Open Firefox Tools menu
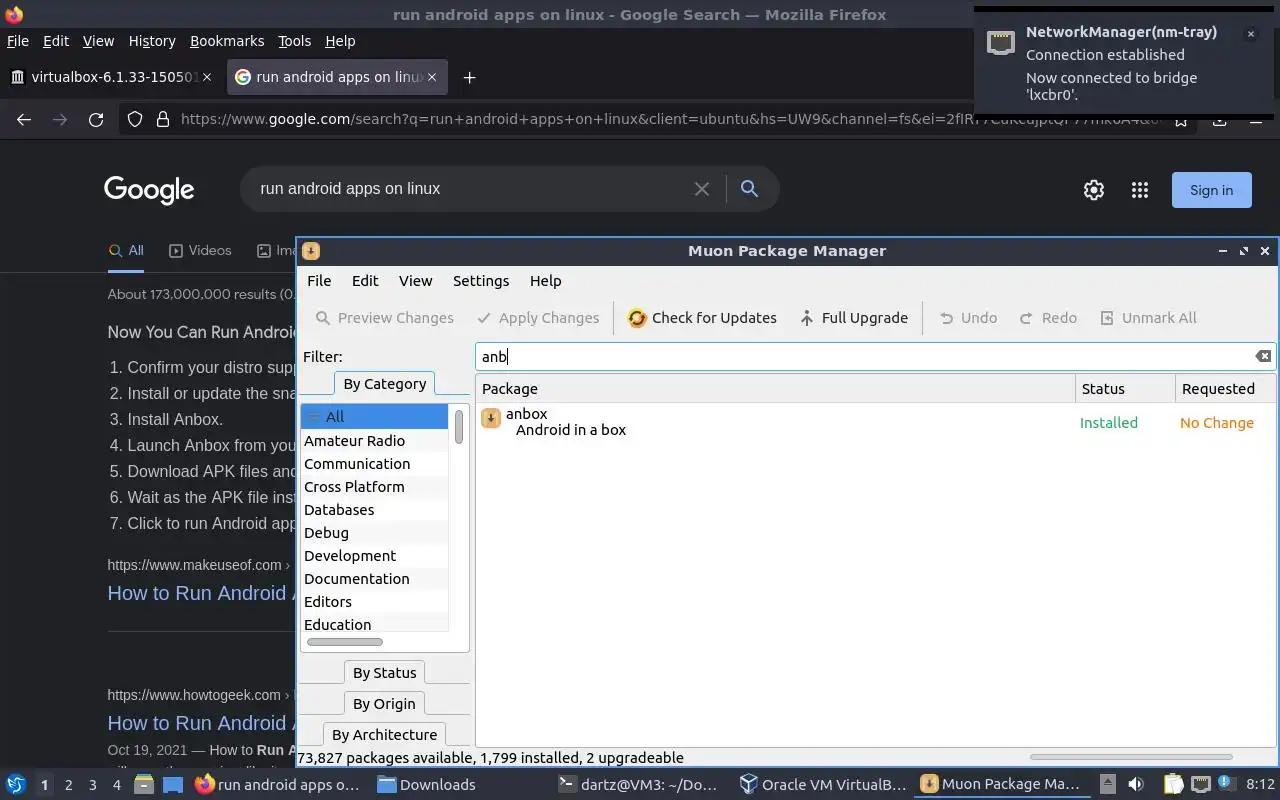Image resolution: width=1280 pixels, height=800 pixels. click(x=294, y=41)
